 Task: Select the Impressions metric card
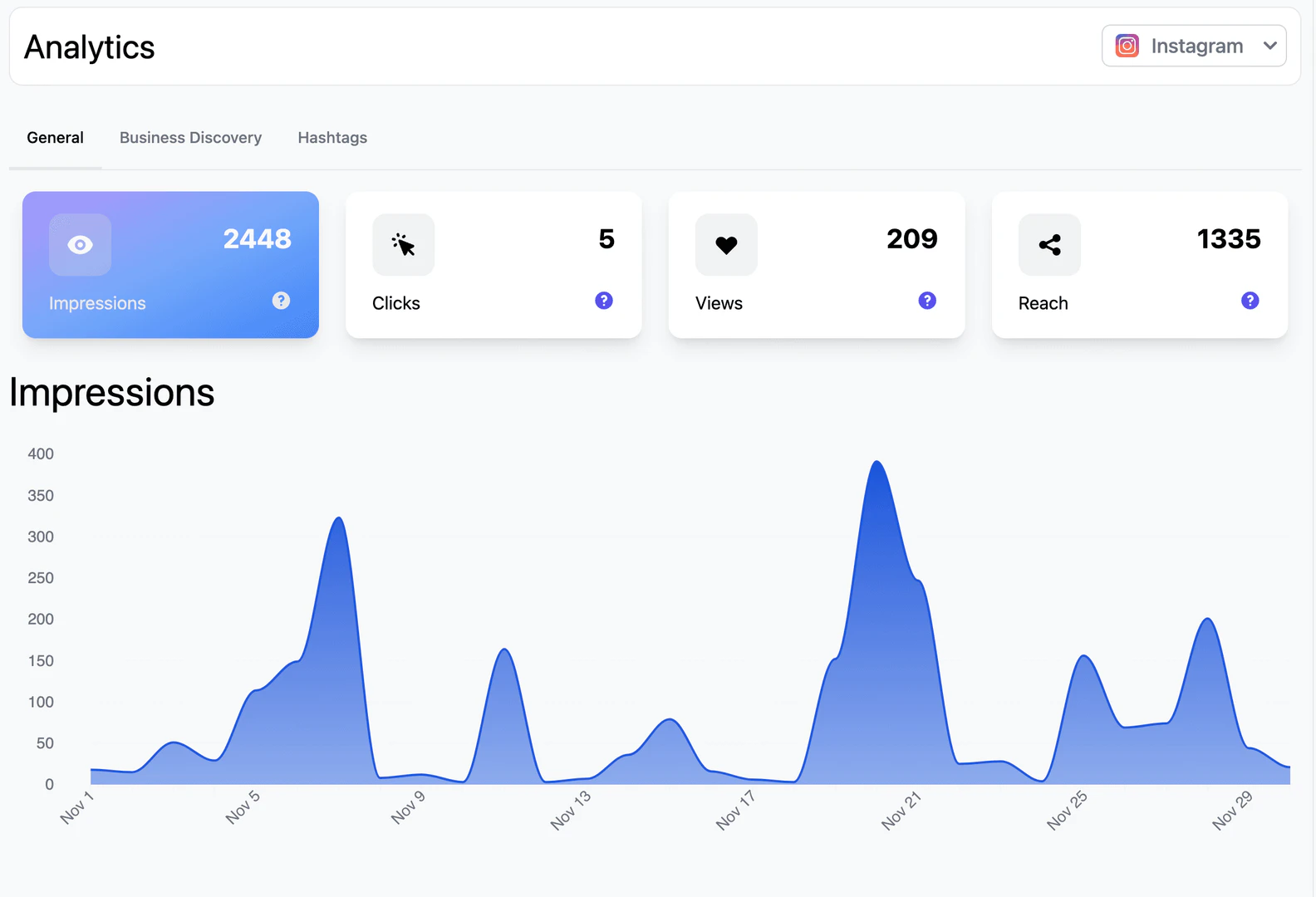(170, 265)
